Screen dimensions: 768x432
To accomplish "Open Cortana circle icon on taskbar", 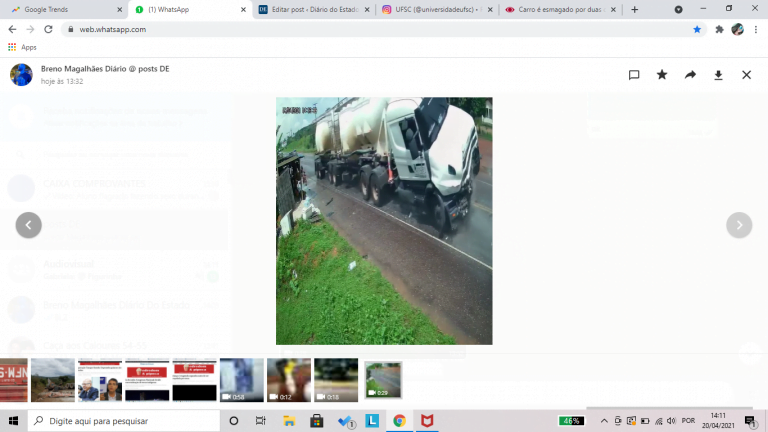I will pyautogui.click(x=234, y=421).
